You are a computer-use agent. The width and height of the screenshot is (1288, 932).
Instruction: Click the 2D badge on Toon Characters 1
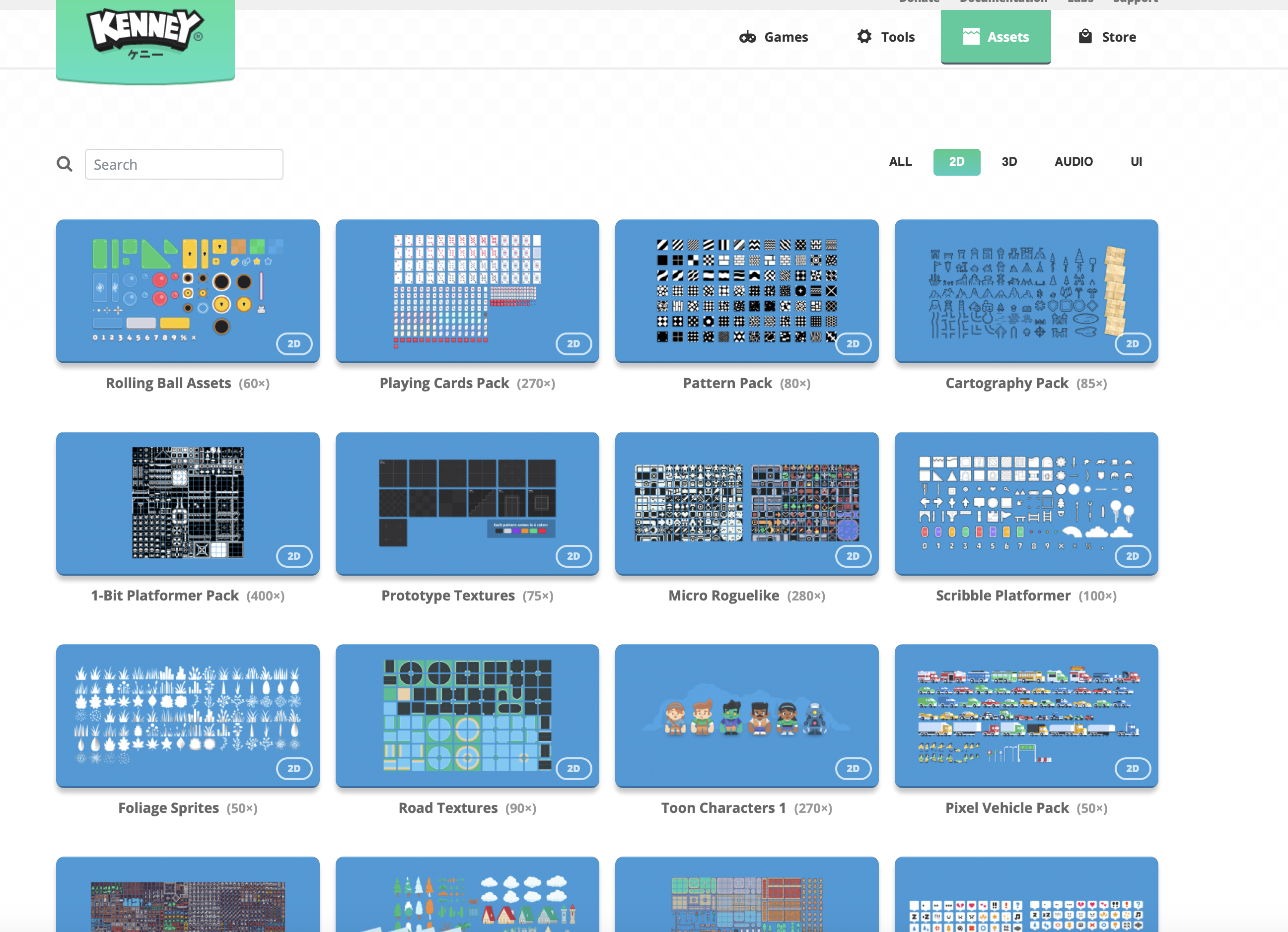[x=853, y=768]
